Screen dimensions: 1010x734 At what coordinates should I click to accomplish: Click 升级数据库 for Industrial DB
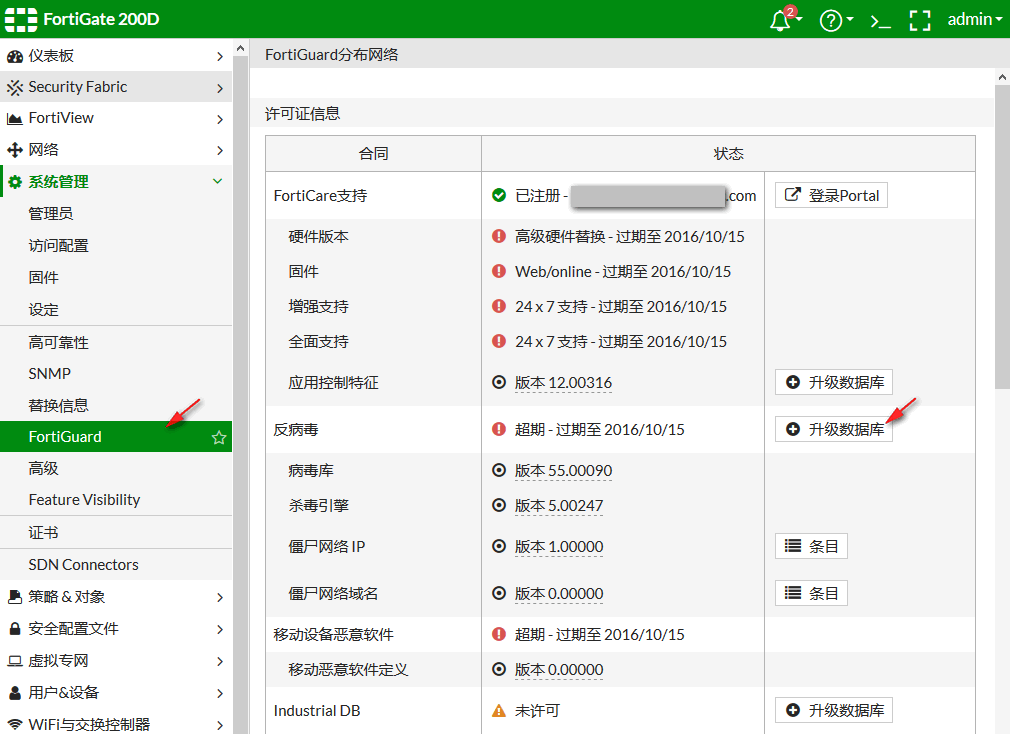pyautogui.click(x=834, y=710)
